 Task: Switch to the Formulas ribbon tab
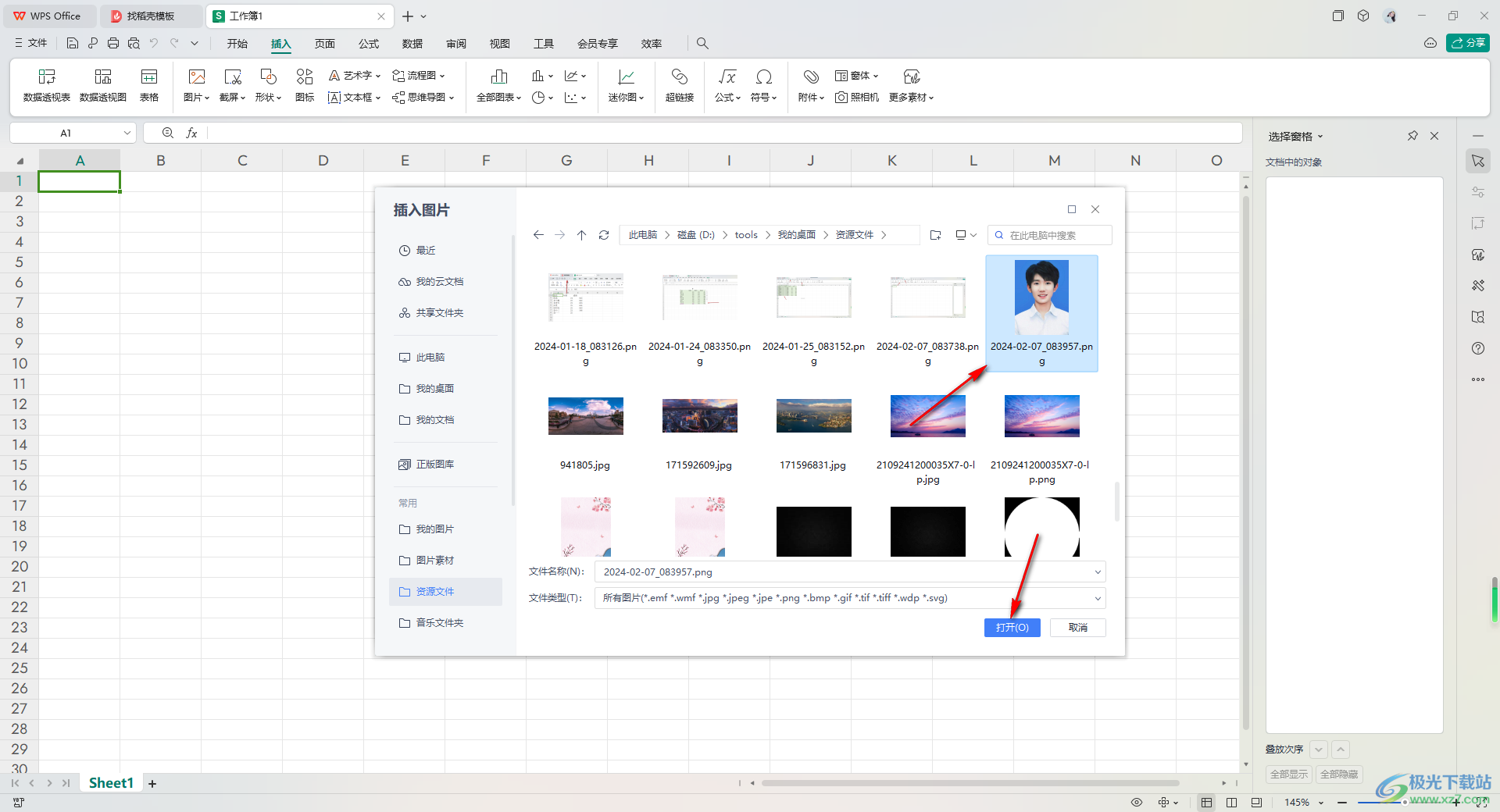tap(369, 44)
